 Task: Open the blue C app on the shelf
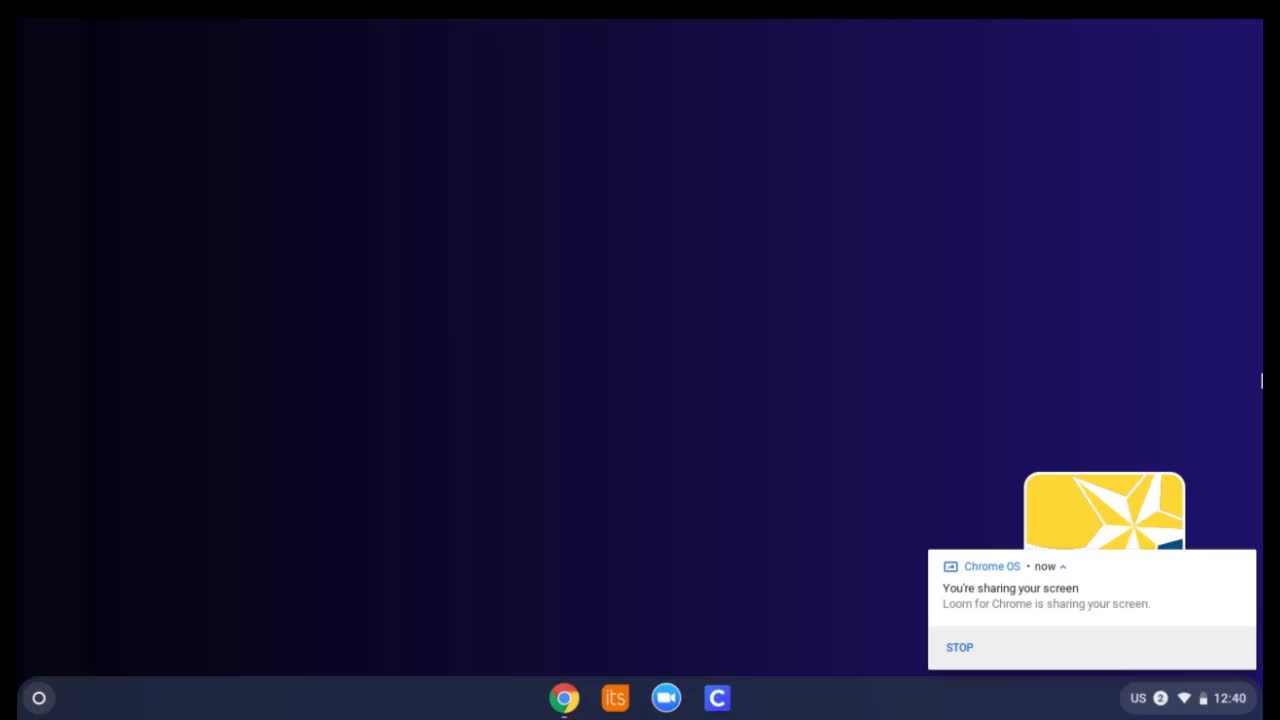(717, 698)
